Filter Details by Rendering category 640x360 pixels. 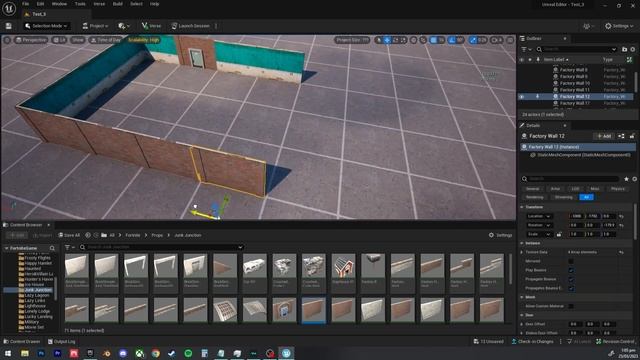tap(535, 197)
